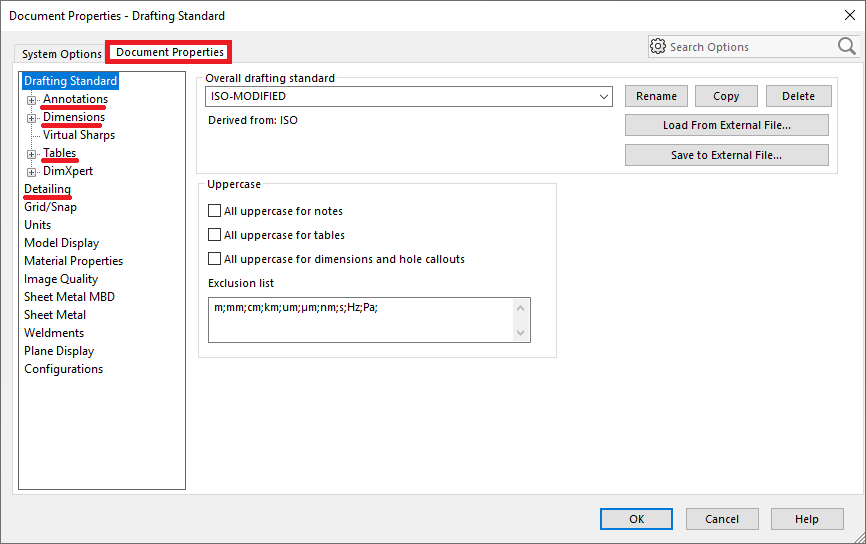
Task: Toggle uppercase for dimensions and hole callouts
Action: 214,259
